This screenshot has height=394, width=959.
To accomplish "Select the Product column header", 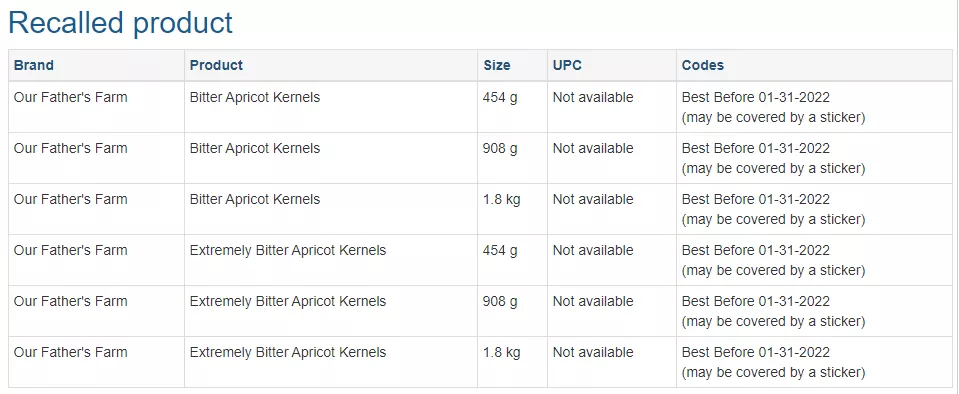I will pos(216,65).
